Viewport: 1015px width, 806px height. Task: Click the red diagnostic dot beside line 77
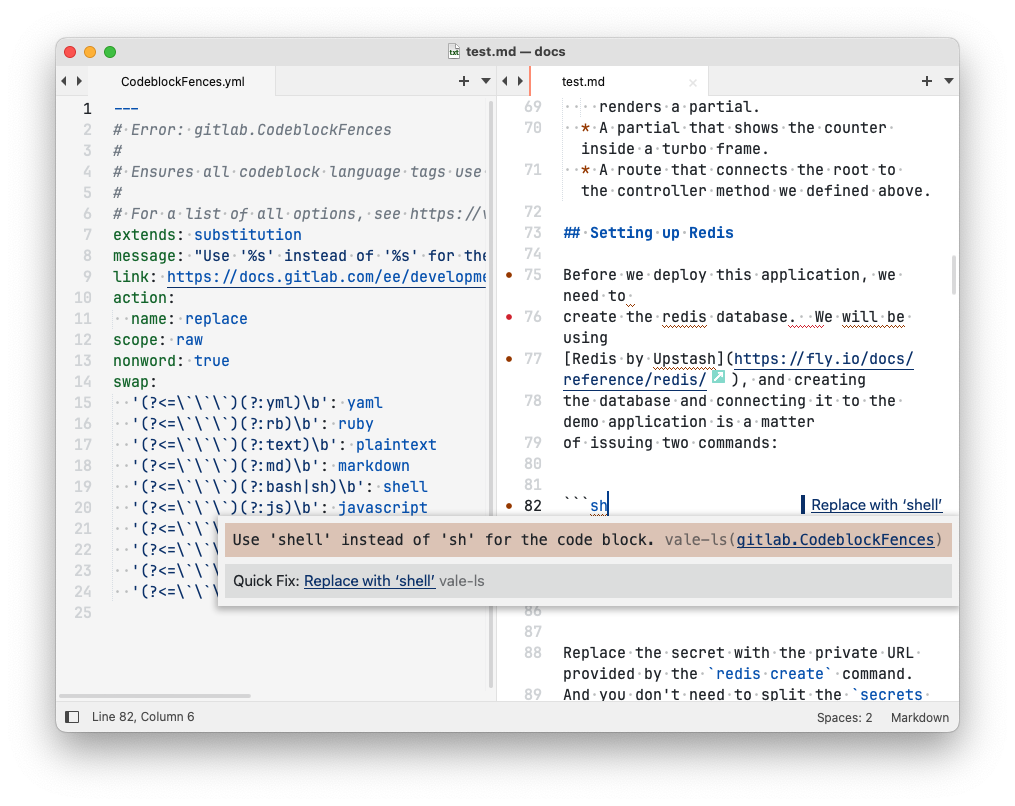pyautogui.click(x=508, y=358)
